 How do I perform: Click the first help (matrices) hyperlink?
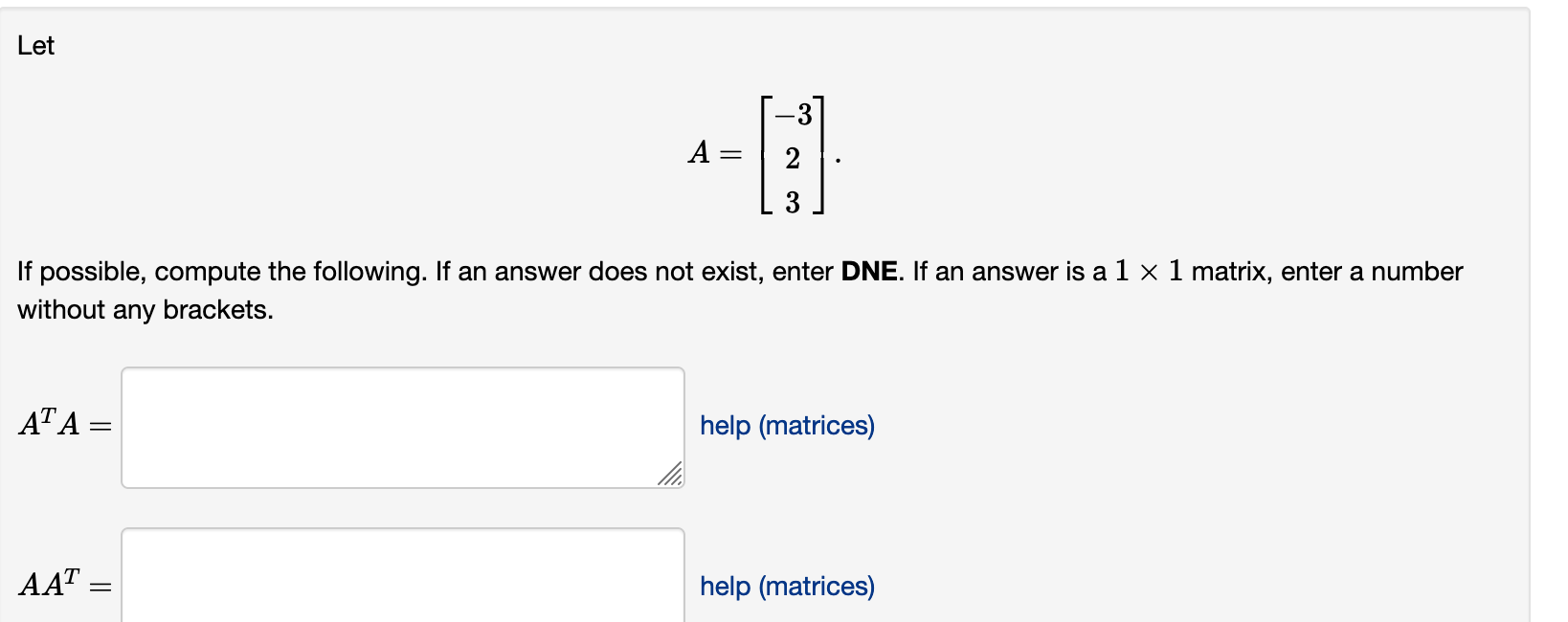point(787,426)
